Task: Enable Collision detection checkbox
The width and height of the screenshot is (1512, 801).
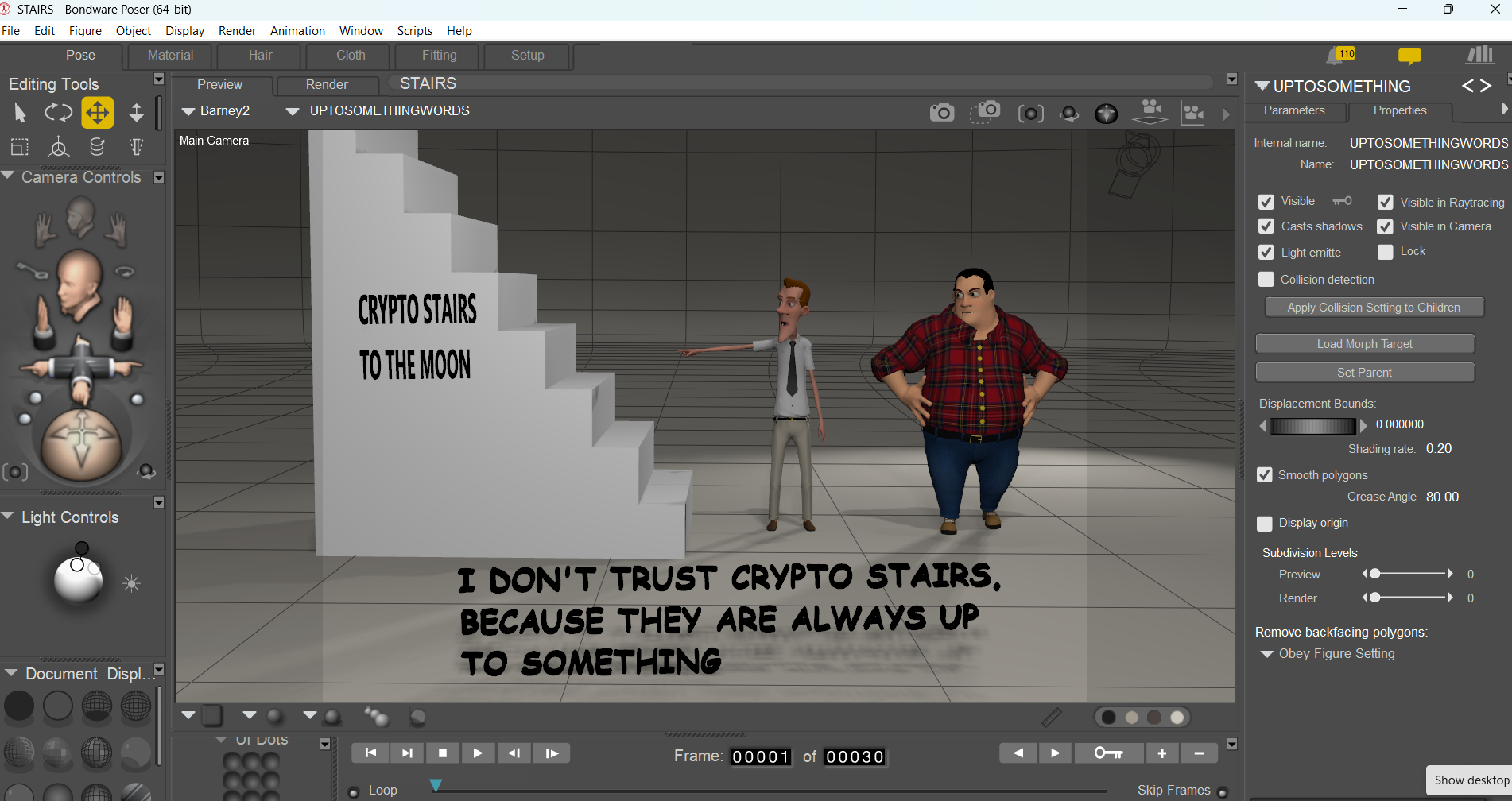Action: [1266, 280]
